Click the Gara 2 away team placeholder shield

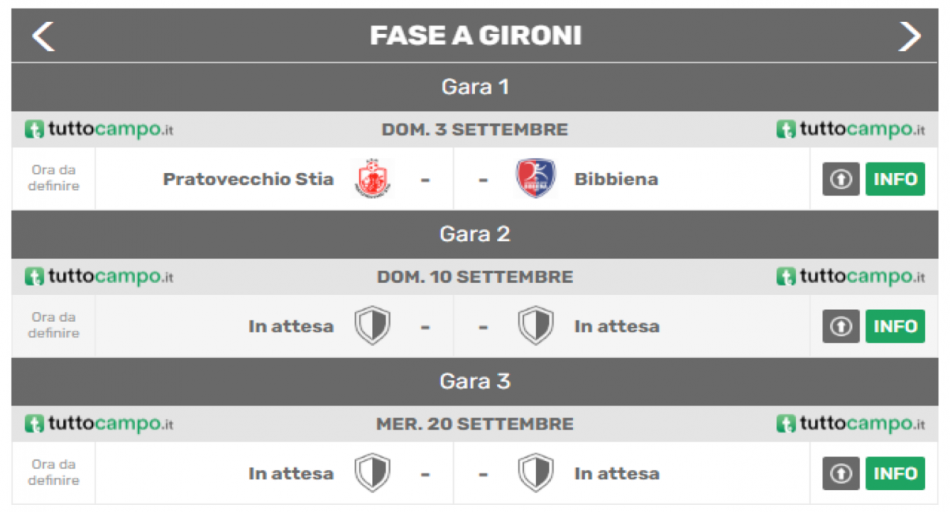pos(536,326)
